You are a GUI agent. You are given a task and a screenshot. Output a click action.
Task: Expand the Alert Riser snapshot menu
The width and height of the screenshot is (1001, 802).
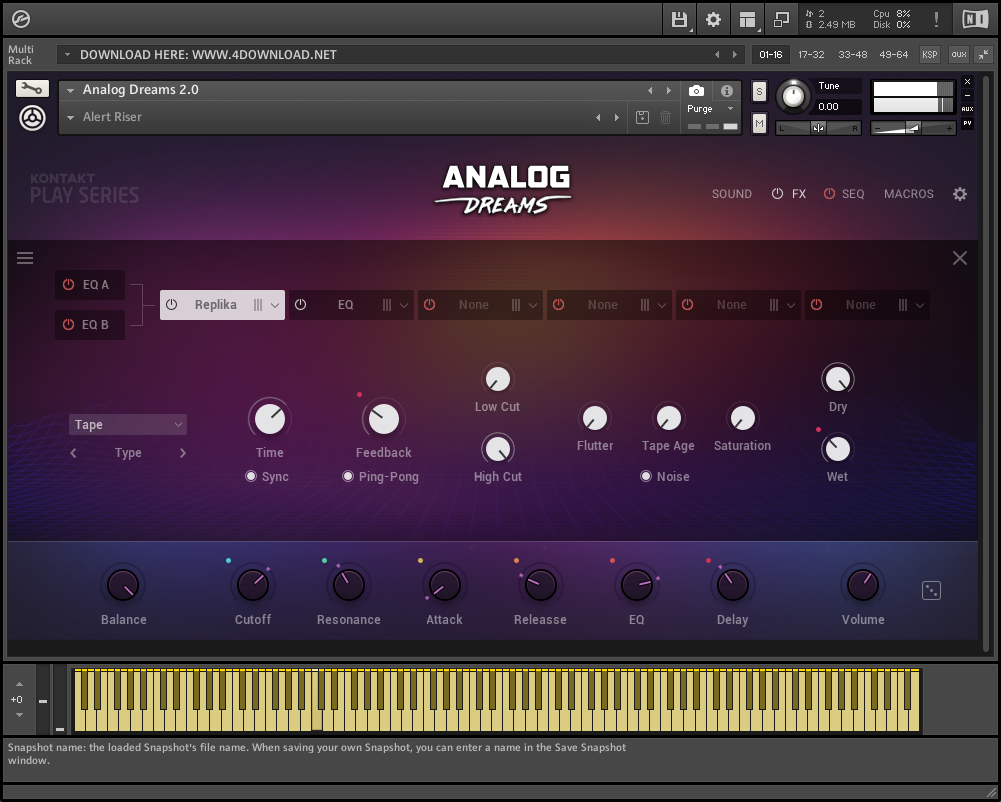click(x=70, y=117)
